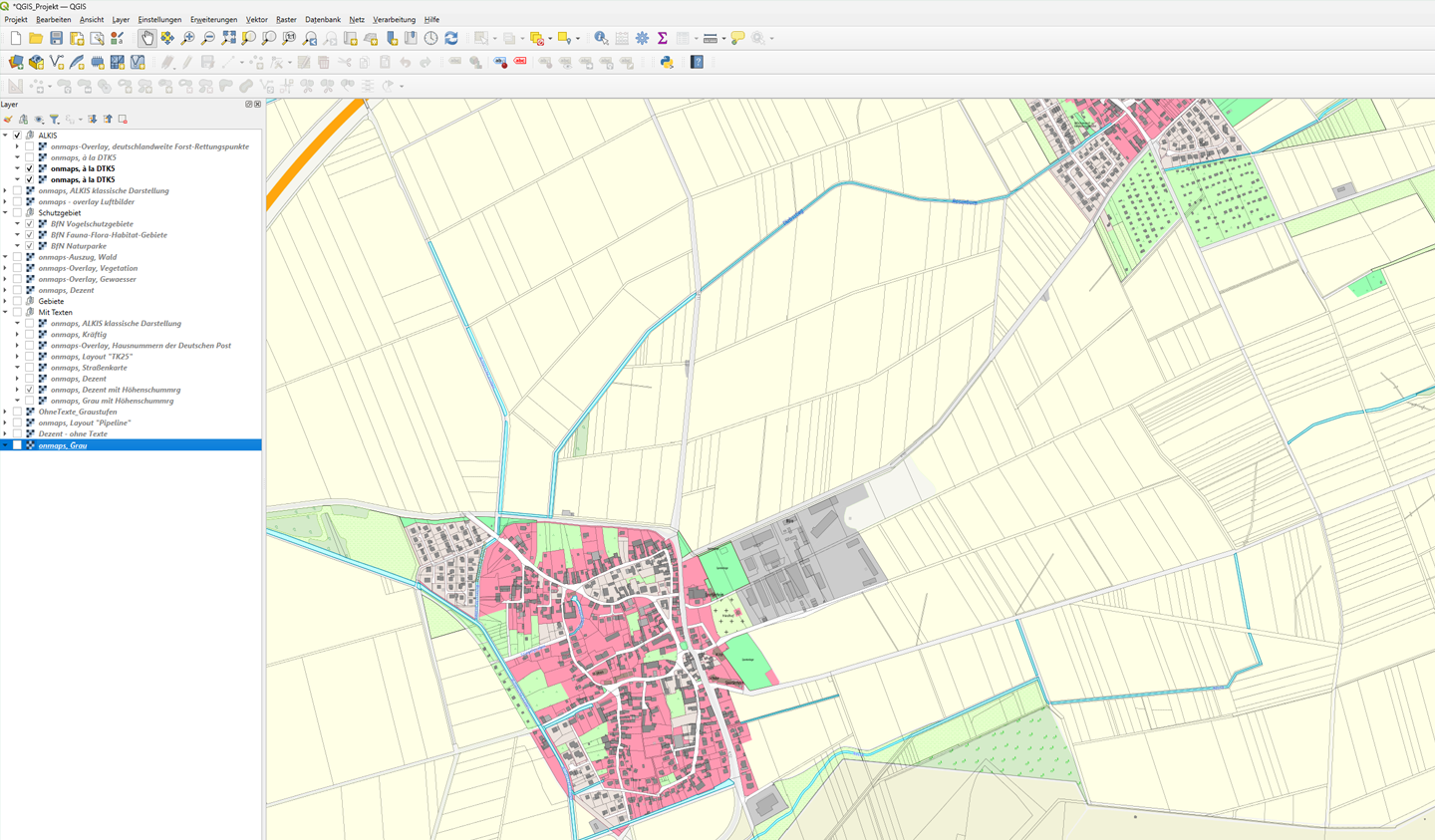Expand the Gebiete group arrow
Image resolution: width=1435 pixels, height=840 pixels.
[5, 301]
